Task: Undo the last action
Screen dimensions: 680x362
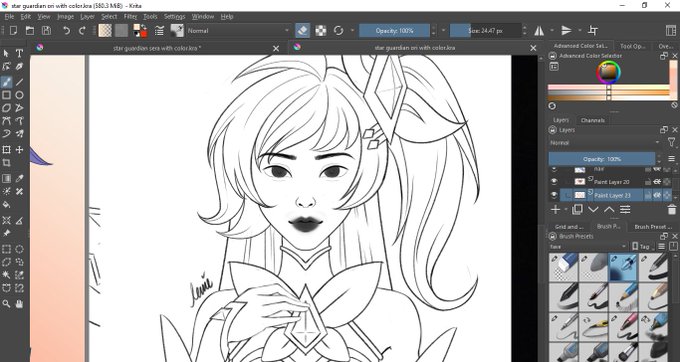Action: click(66, 30)
